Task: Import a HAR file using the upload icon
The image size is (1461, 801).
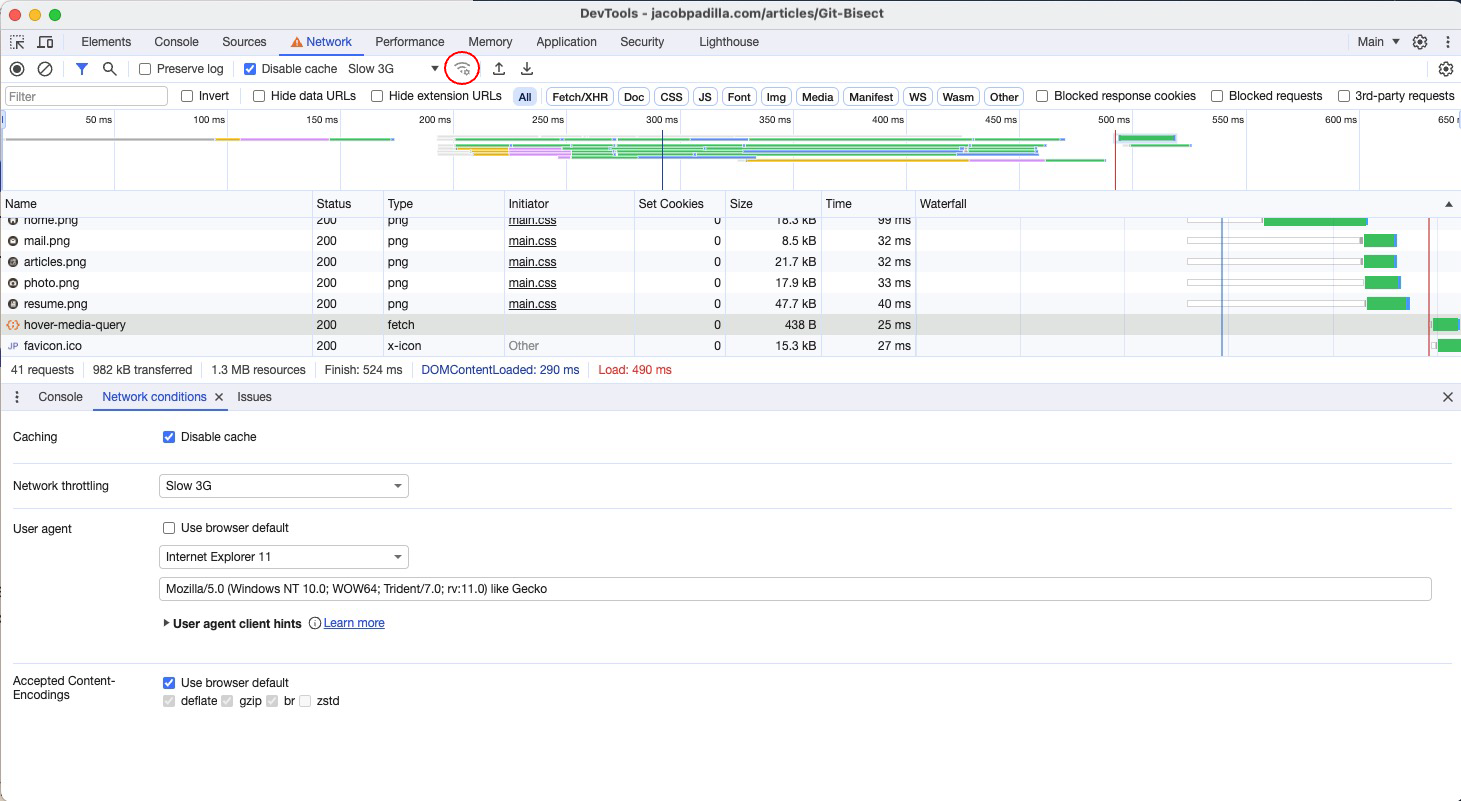Action: coord(497,68)
